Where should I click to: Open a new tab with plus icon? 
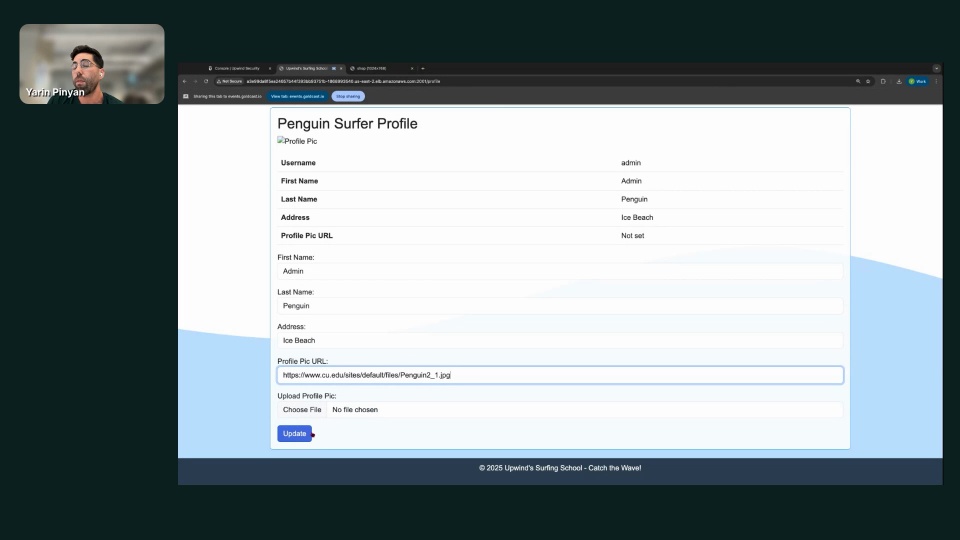(423, 69)
